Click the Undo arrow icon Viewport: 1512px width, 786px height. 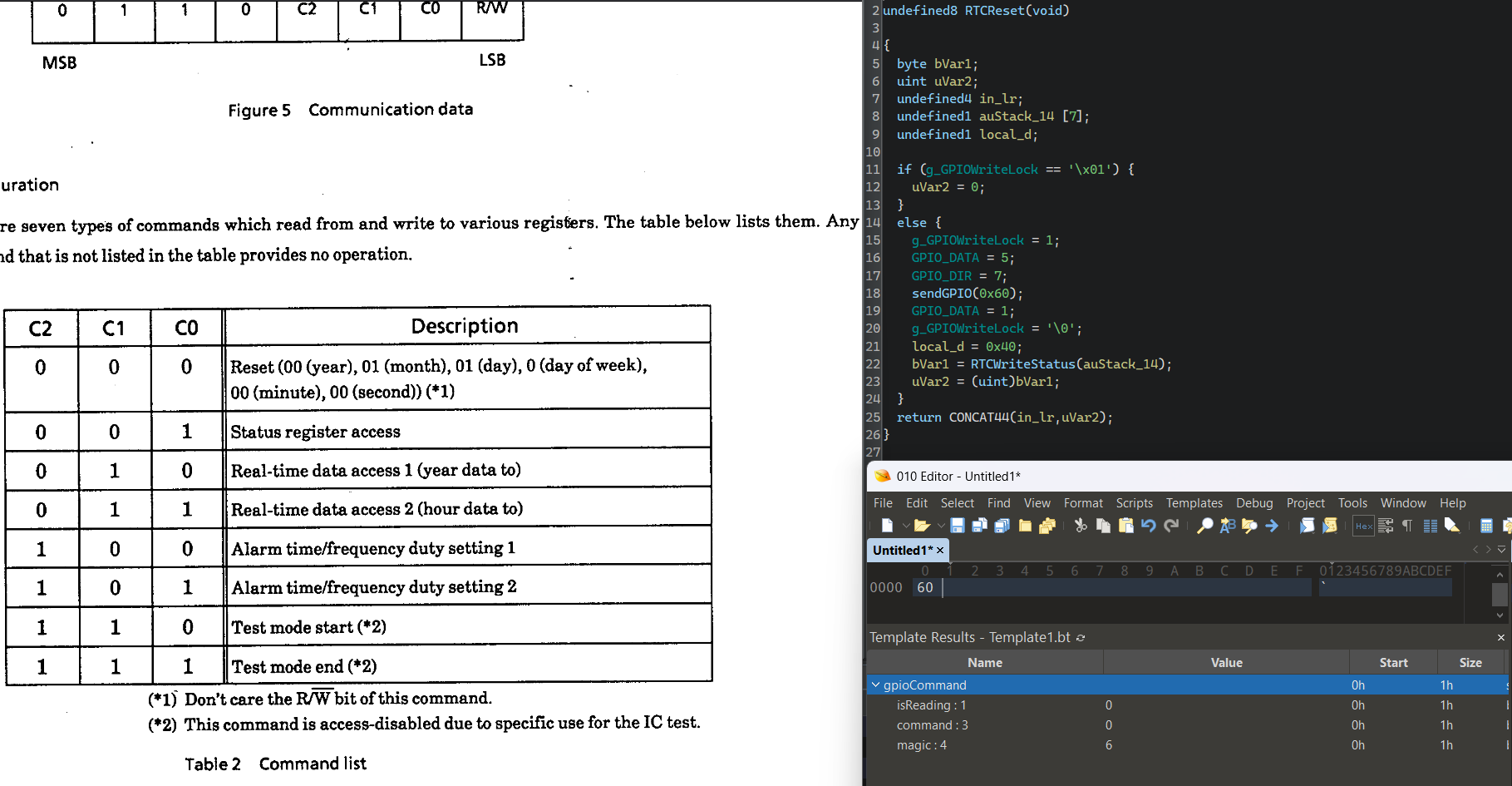click(x=1149, y=526)
